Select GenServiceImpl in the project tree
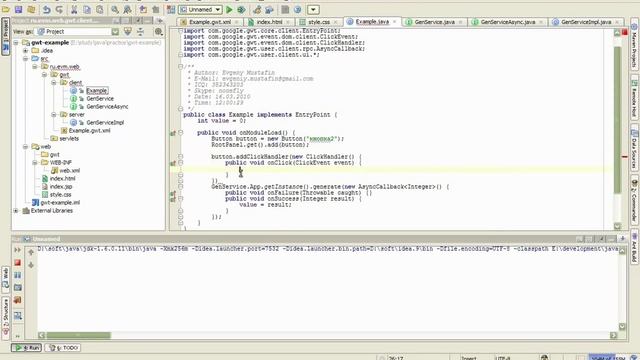Viewport: 640px width, 360px height. coord(105,122)
